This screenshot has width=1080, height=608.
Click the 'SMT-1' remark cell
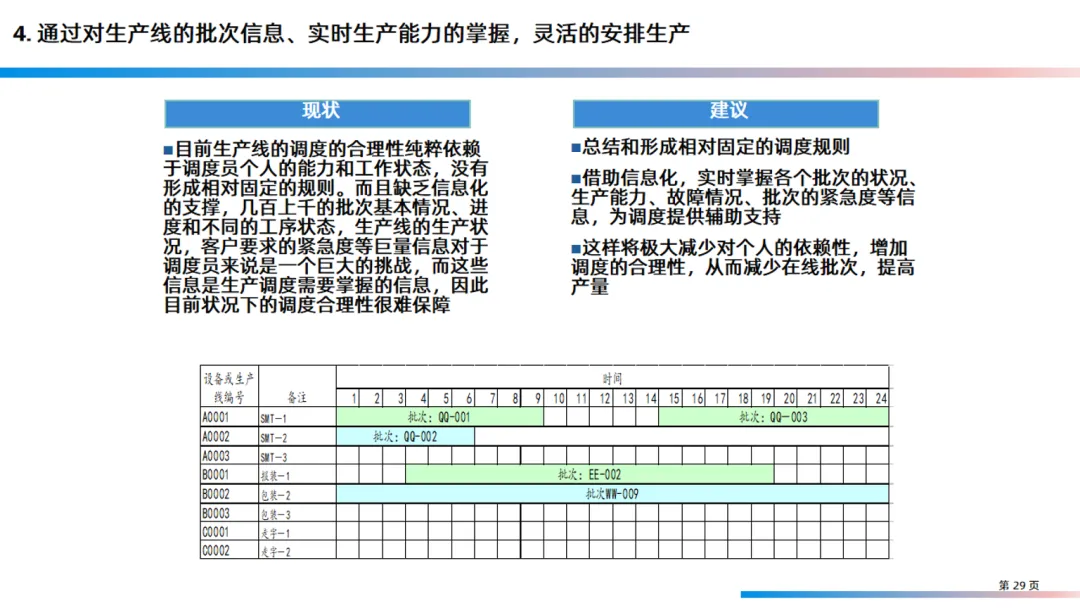point(297,417)
